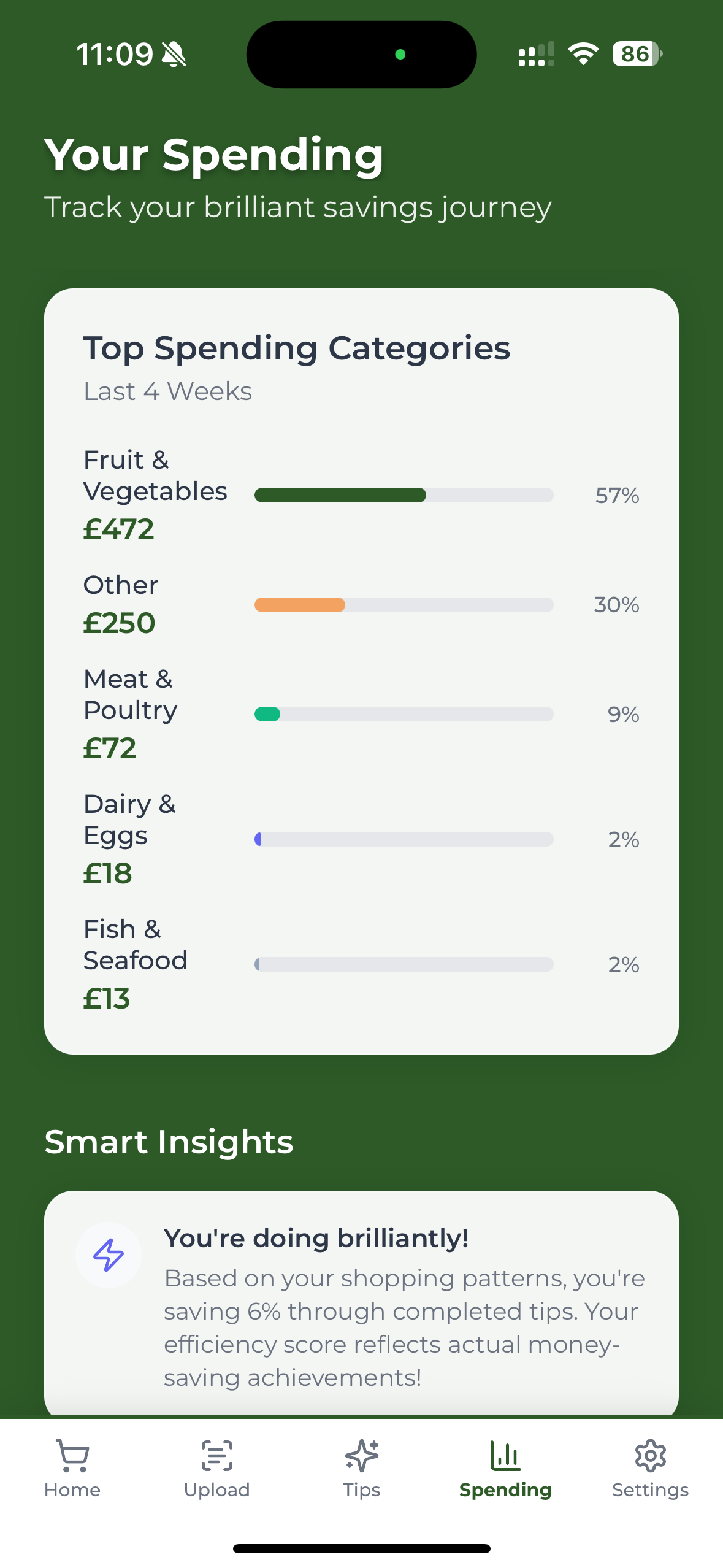
Task: Tap the 57% percentage label
Action: pos(617,496)
